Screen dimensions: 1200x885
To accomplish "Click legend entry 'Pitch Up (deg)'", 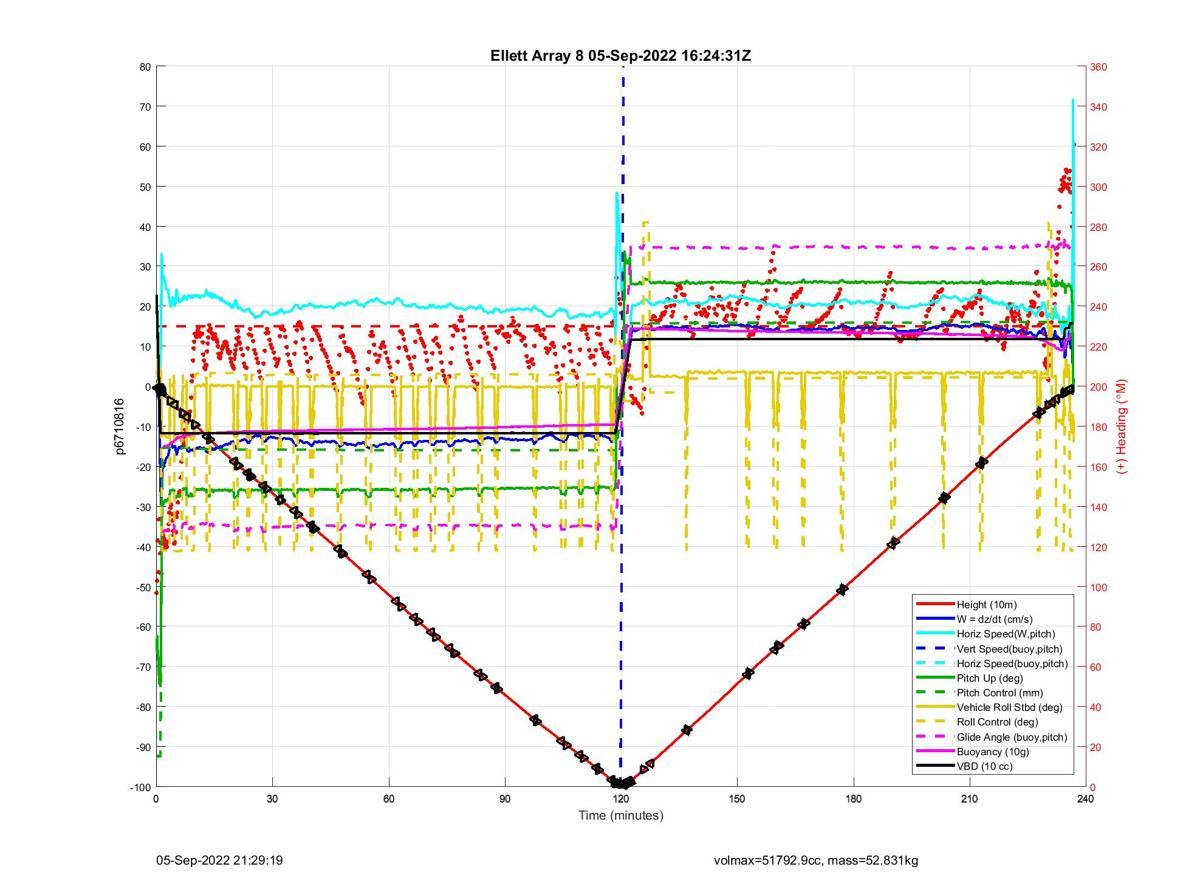I will [x=990, y=678].
